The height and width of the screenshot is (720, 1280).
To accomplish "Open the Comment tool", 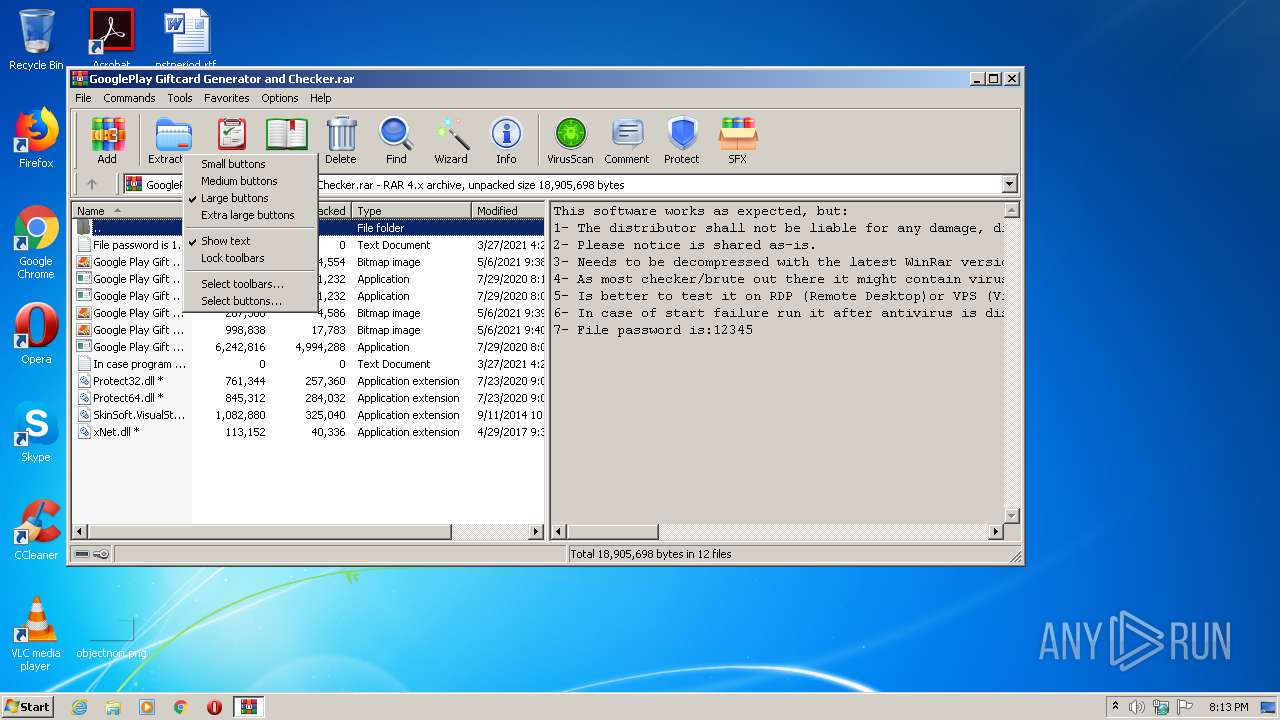I will coord(627,140).
